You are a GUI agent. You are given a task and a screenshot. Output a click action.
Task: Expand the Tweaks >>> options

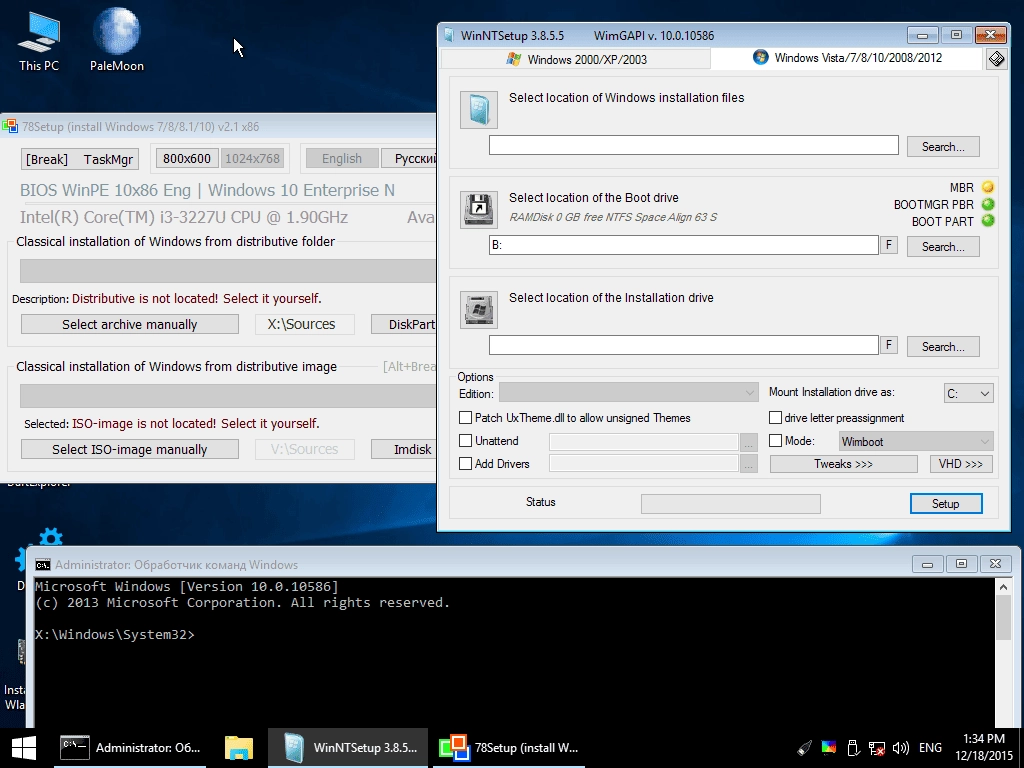click(x=843, y=464)
